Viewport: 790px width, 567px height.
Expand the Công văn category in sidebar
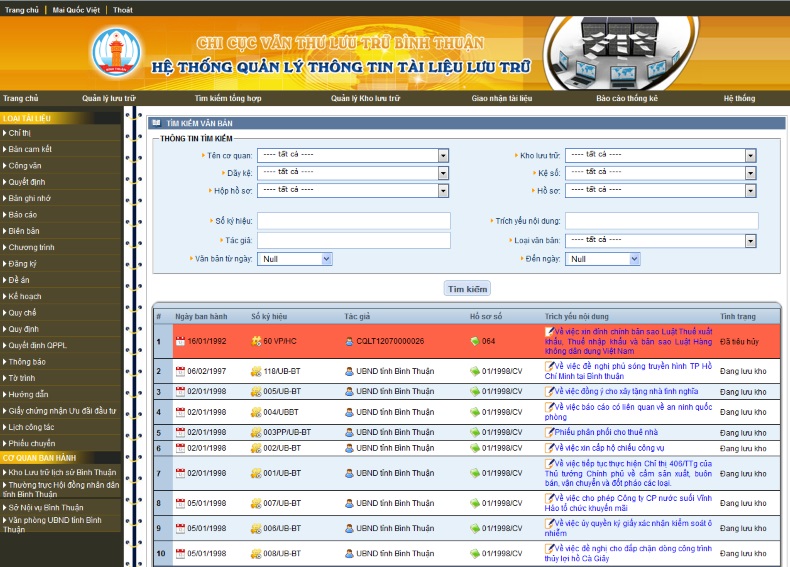(25, 165)
